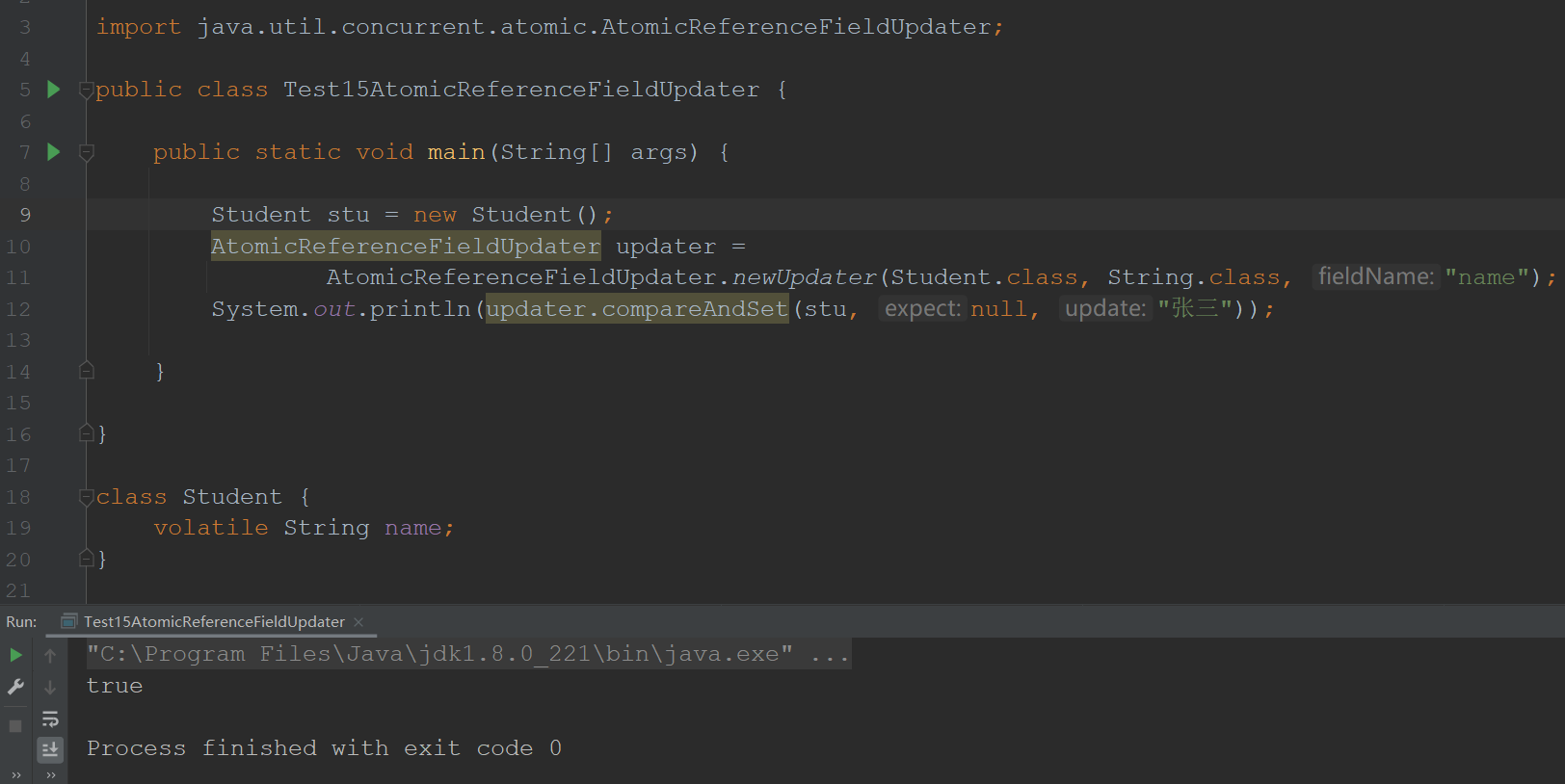1565x784 pixels.
Task: Place cursor on new Student() expression
Action: point(506,215)
